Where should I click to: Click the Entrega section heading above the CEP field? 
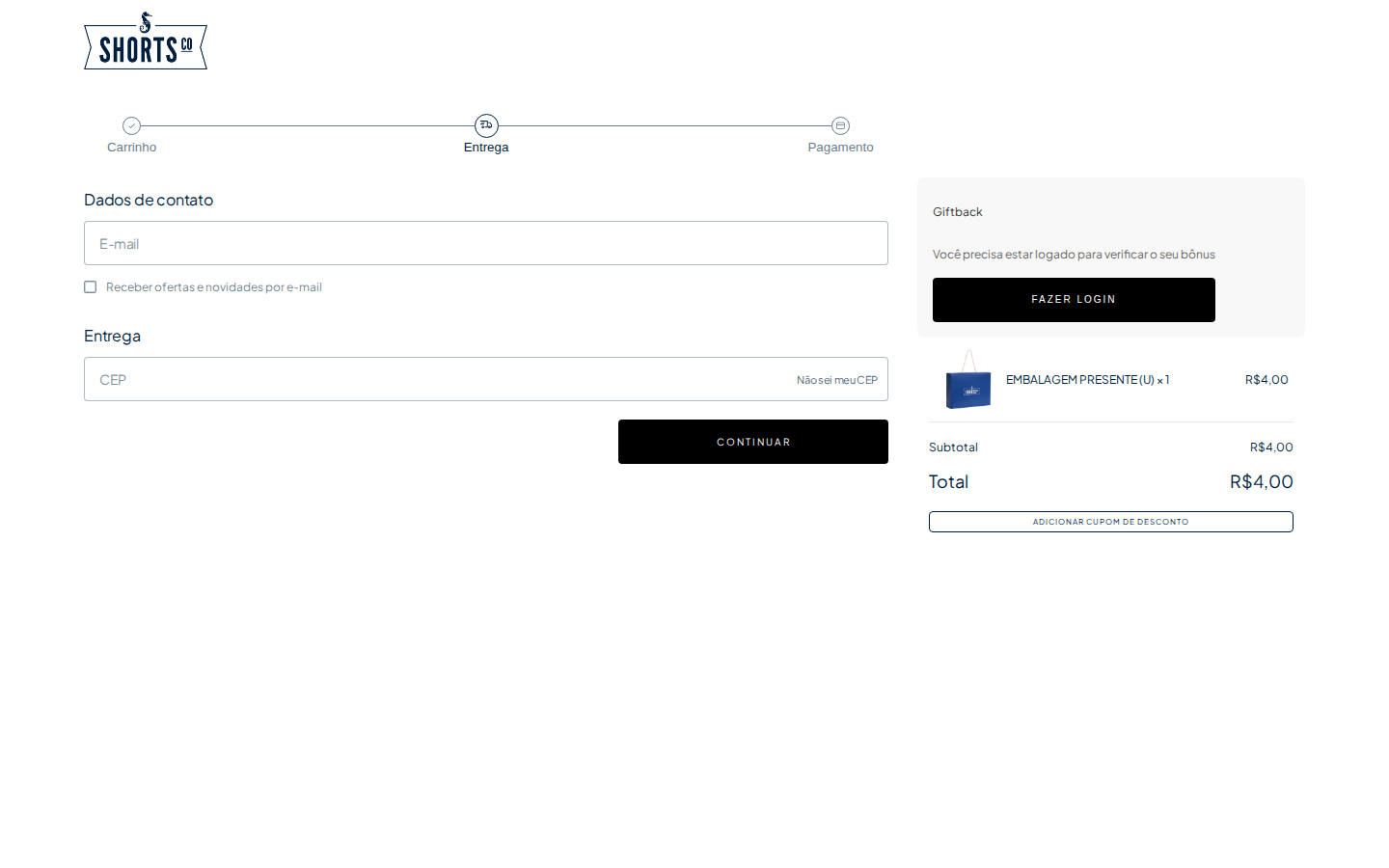coord(112,336)
